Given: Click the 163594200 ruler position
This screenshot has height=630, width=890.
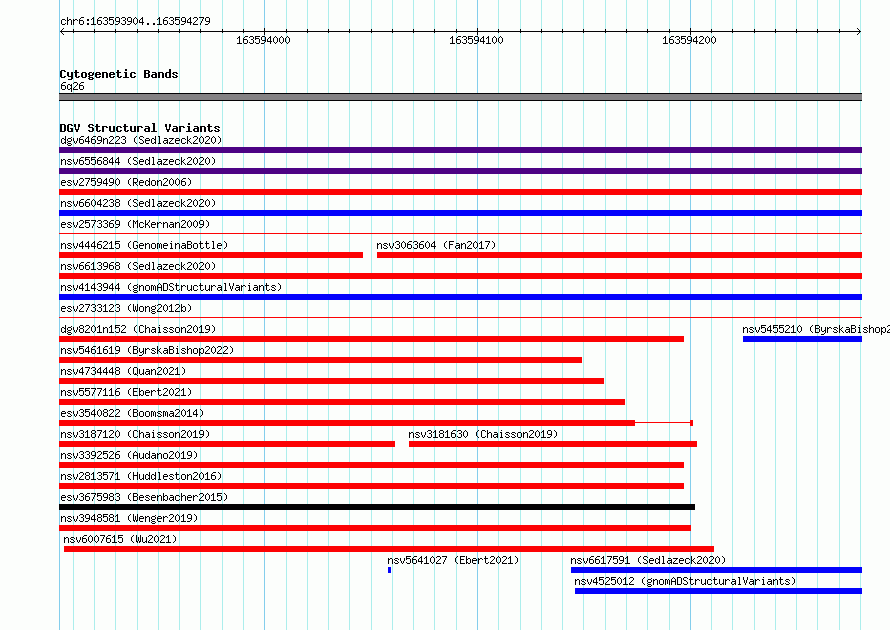Looking at the screenshot, I should (x=689, y=40).
